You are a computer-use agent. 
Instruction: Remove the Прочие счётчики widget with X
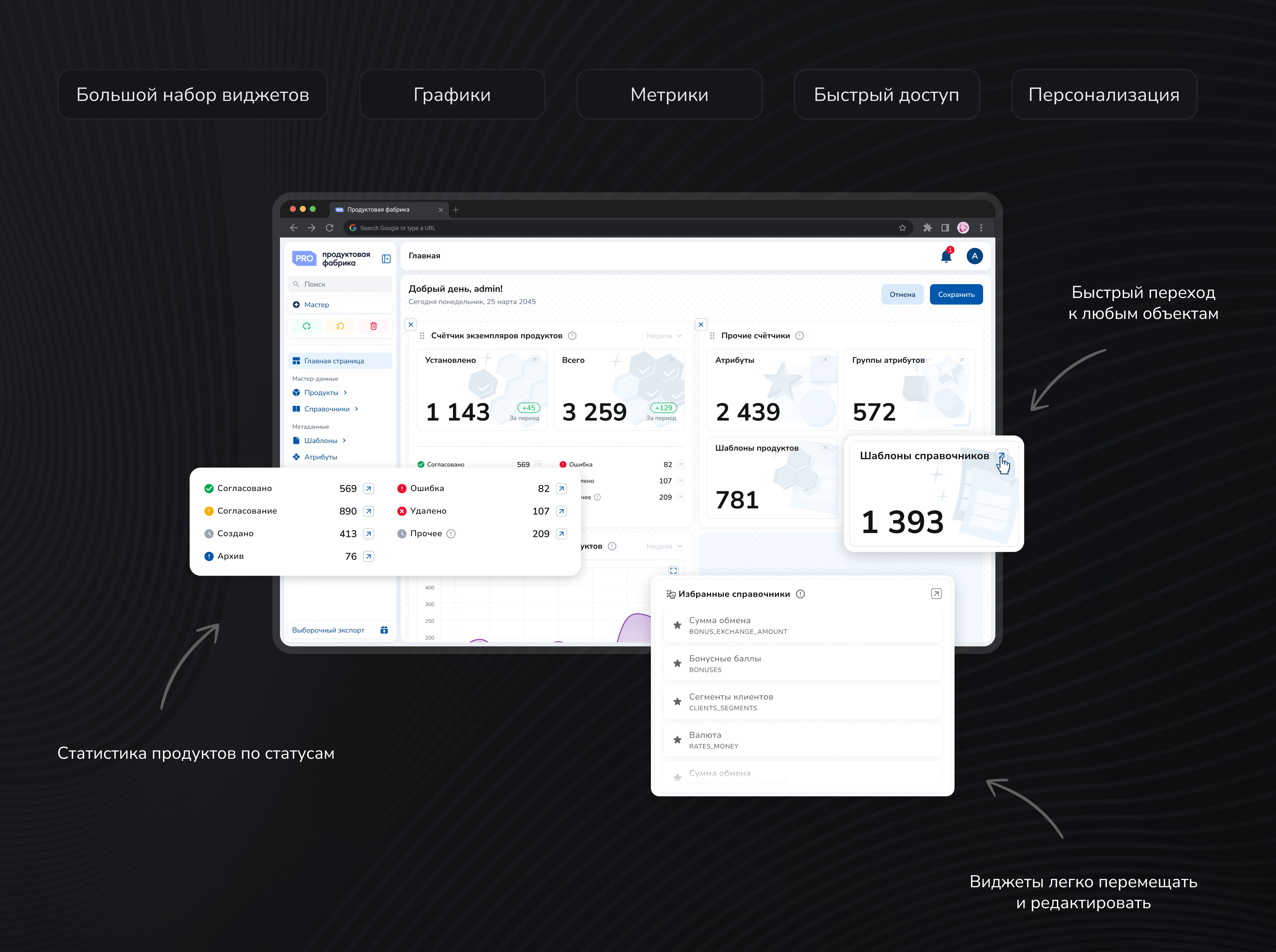pos(701,324)
